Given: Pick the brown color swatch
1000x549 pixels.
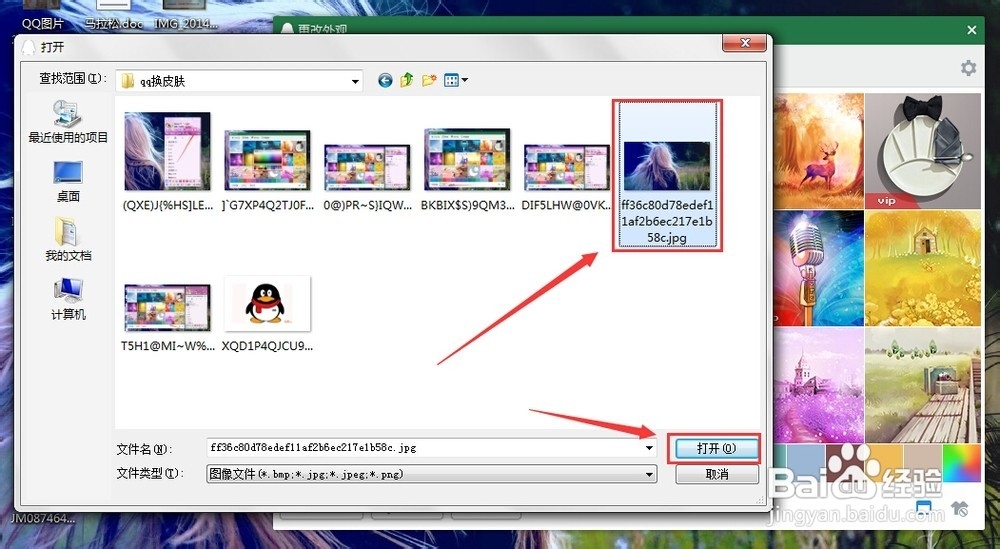Looking at the screenshot, I should (x=845, y=464).
